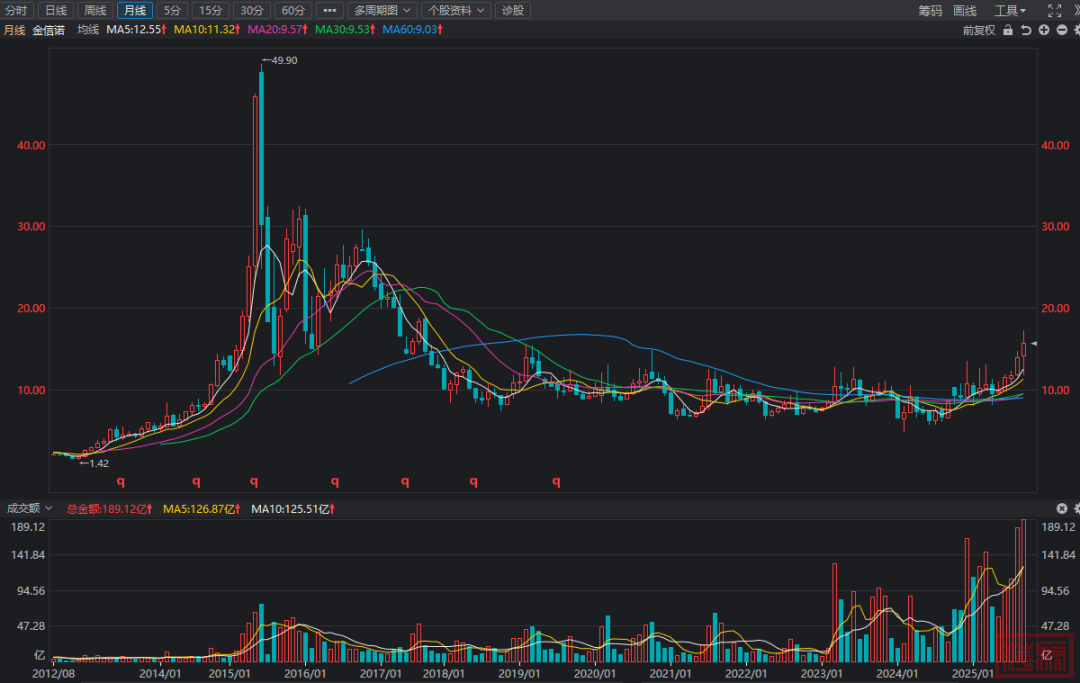Enter fullscreen with the expand icon
The image size is (1080, 683).
click(1053, 10)
